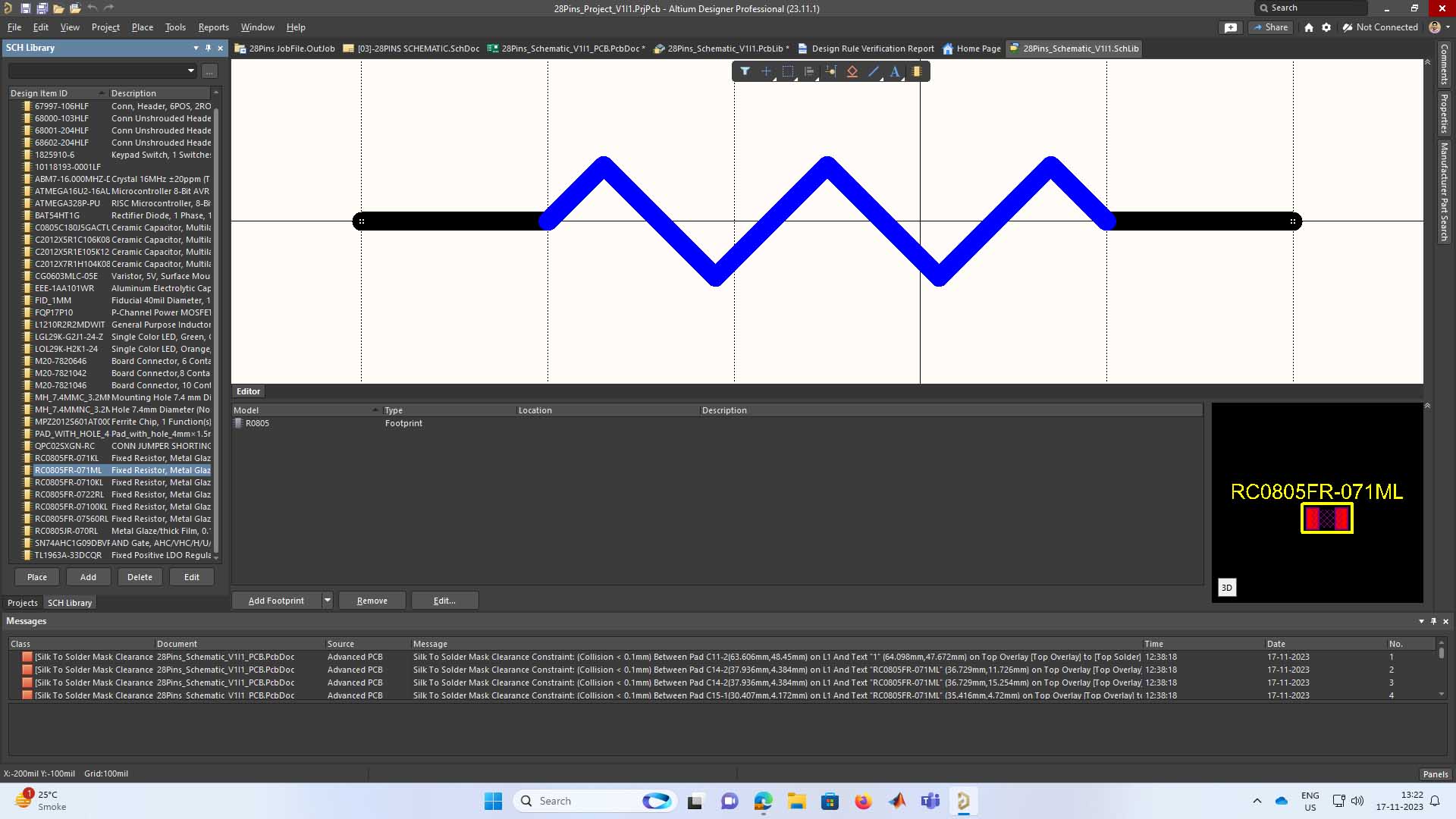Click the RC0805FR-071ML footprint preview
The image size is (1456, 819).
click(1326, 519)
